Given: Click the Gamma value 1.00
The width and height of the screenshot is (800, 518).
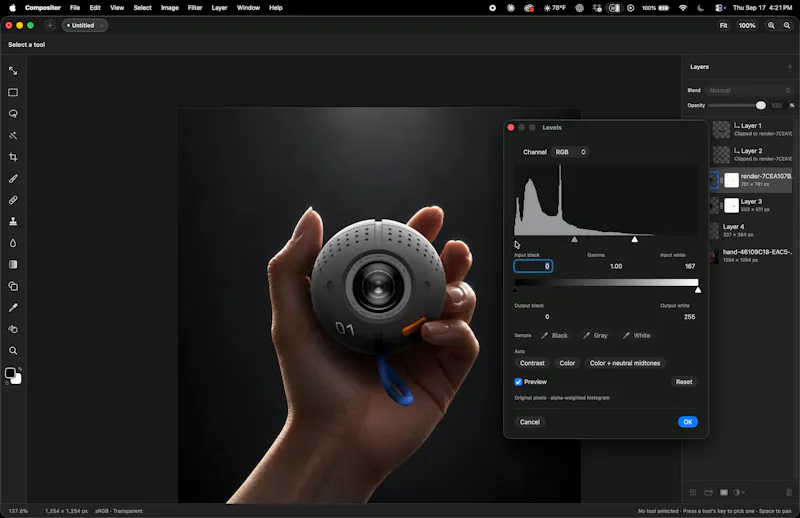Looking at the screenshot, I should click(616, 266).
